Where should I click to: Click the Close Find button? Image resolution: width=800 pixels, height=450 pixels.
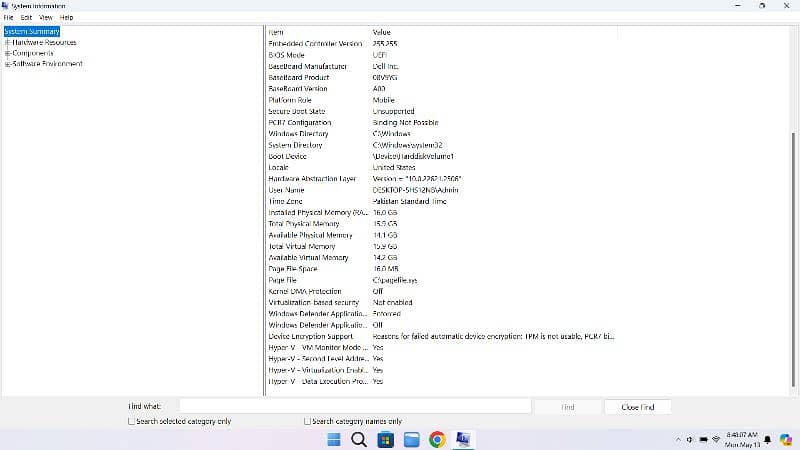click(637, 407)
